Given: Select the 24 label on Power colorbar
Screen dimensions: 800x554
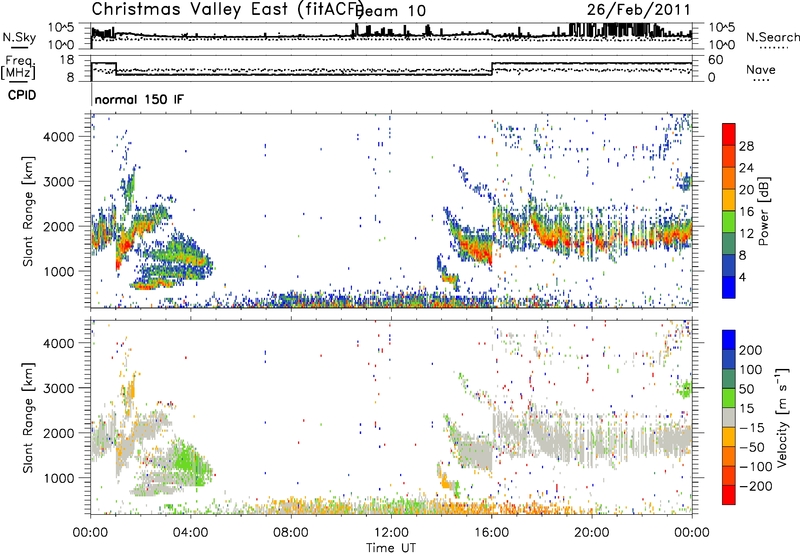Looking at the screenshot, I should [746, 168].
